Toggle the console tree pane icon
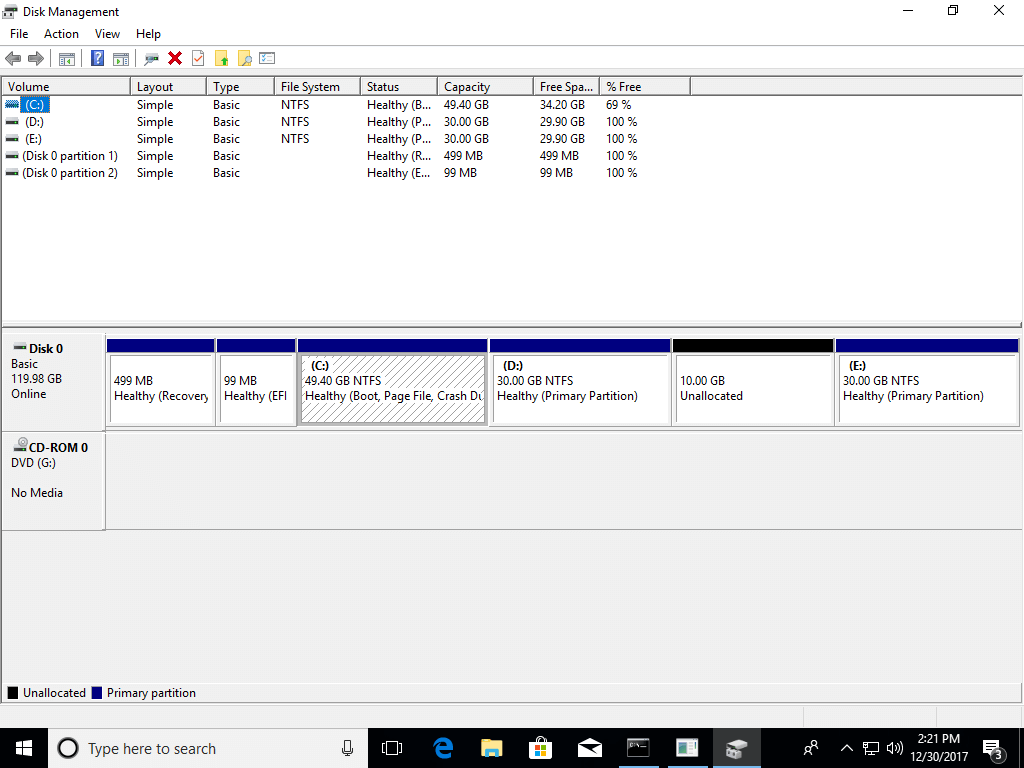The width and height of the screenshot is (1024, 768). point(67,59)
